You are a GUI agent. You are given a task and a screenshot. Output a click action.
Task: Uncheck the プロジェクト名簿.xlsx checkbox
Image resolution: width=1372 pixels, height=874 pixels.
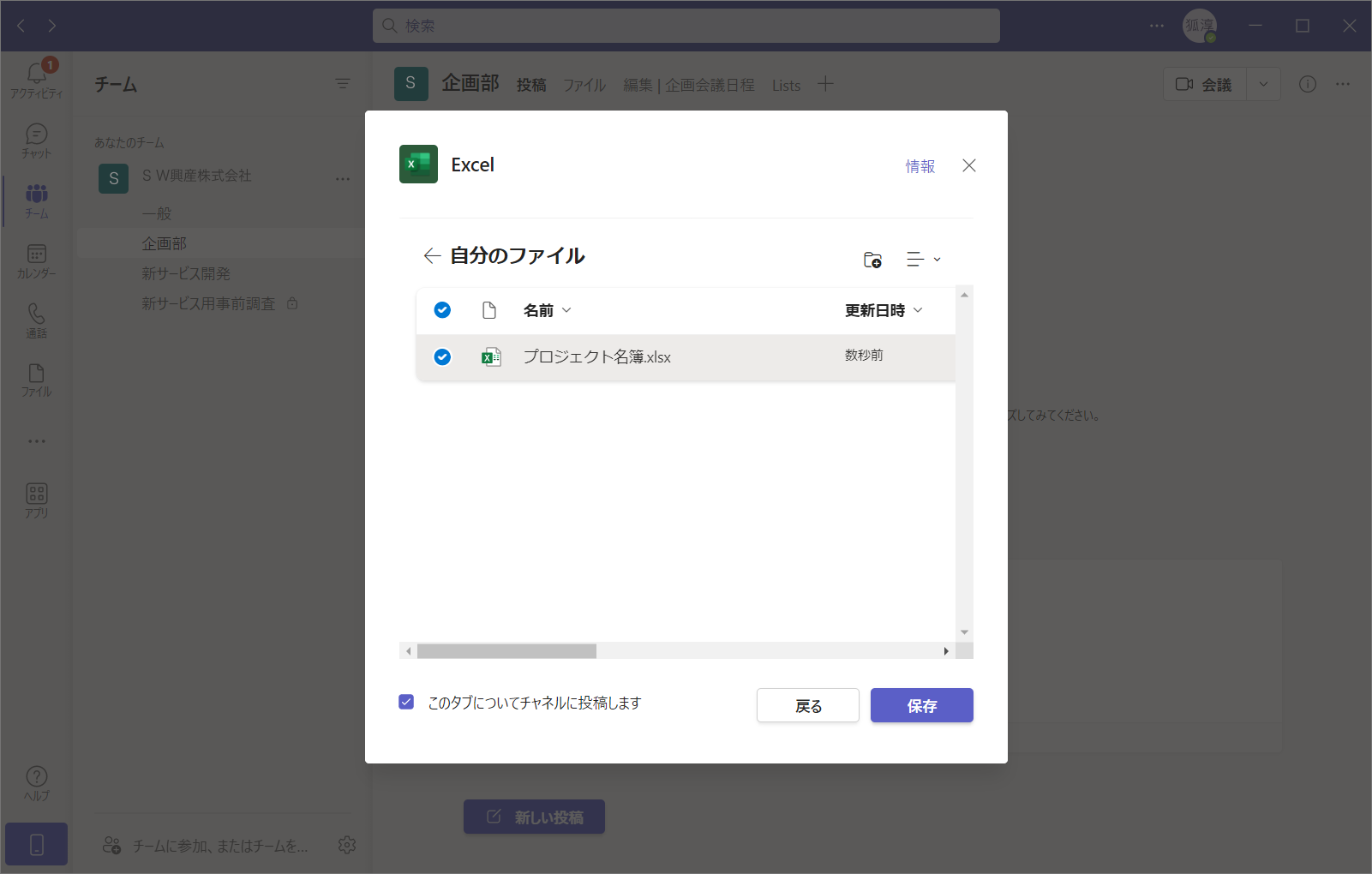[x=442, y=357]
